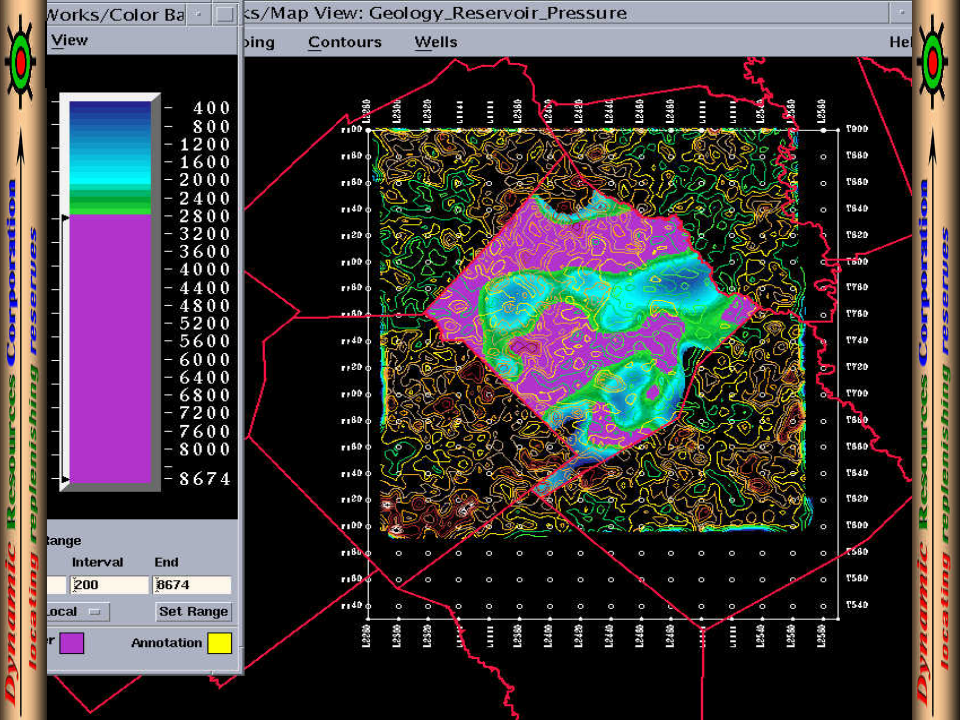Click the Set Range button
The width and height of the screenshot is (960, 720).
click(193, 611)
